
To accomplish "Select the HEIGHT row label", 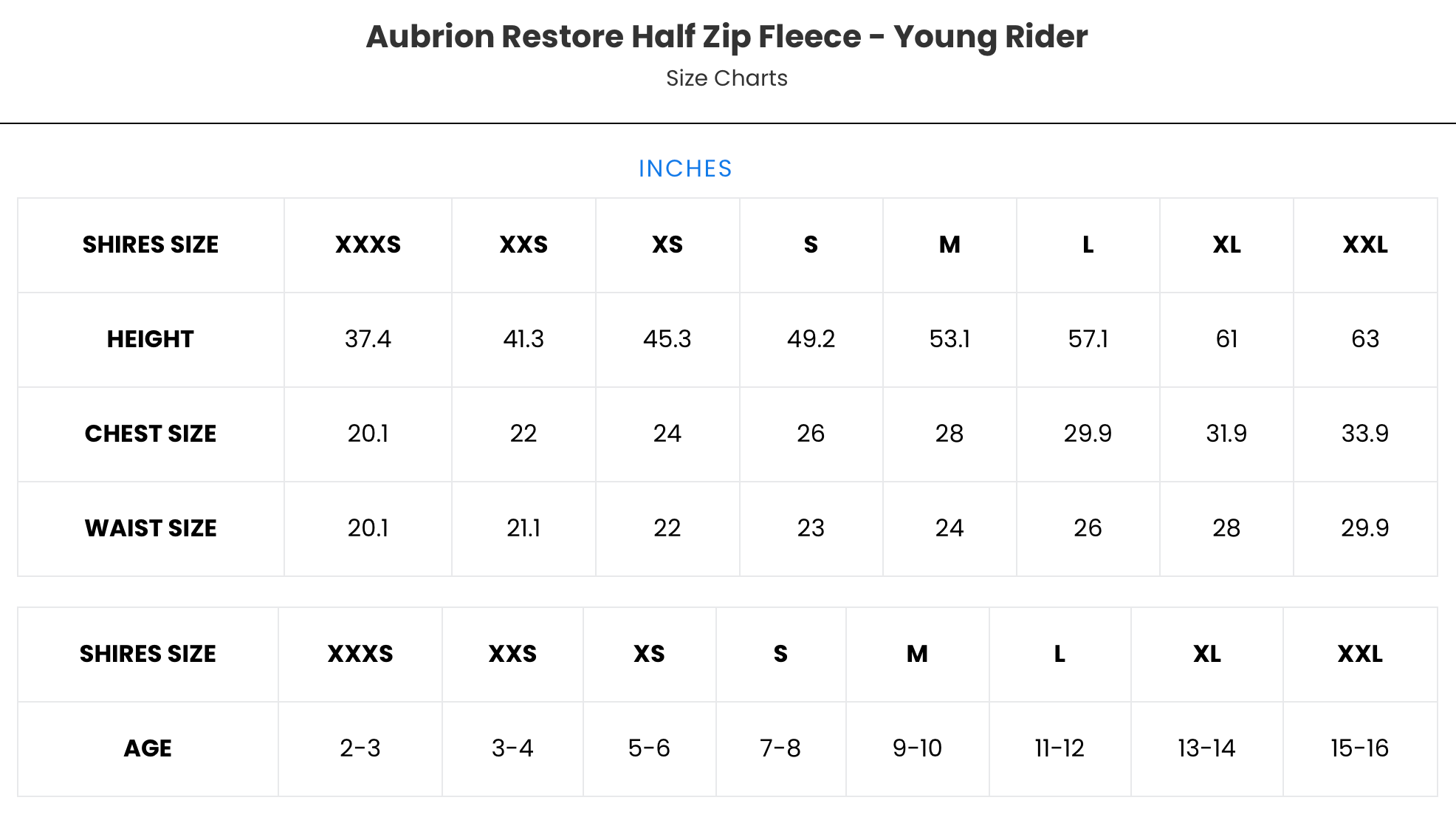I will [x=150, y=339].
